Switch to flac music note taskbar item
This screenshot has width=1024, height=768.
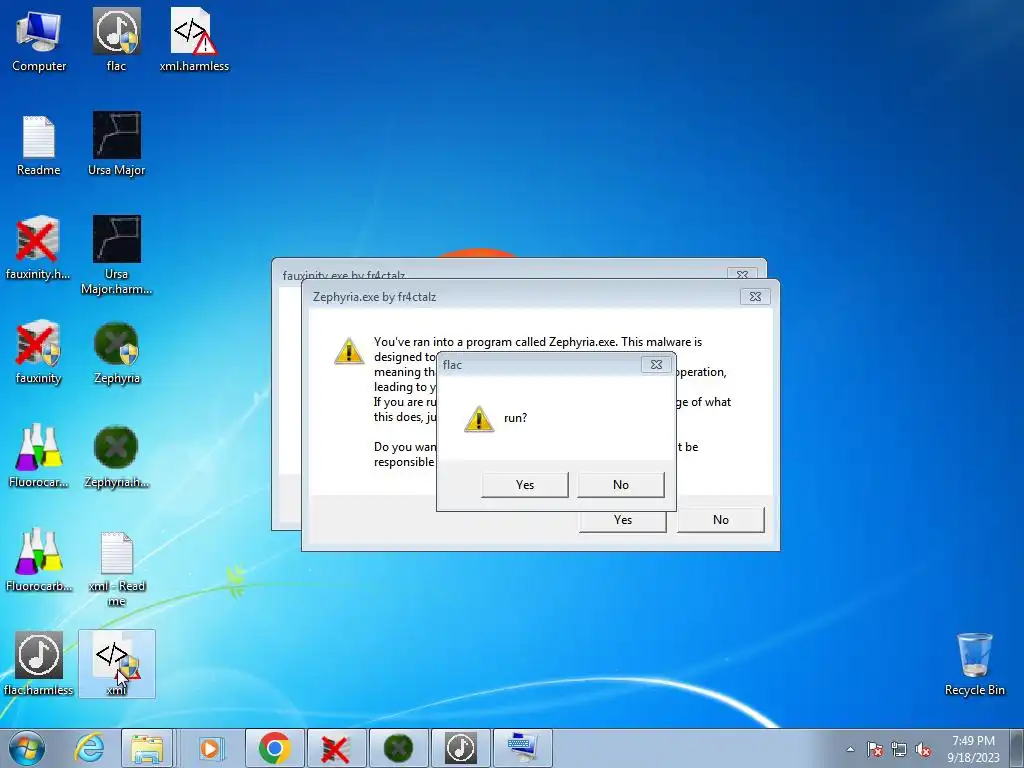[460, 748]
